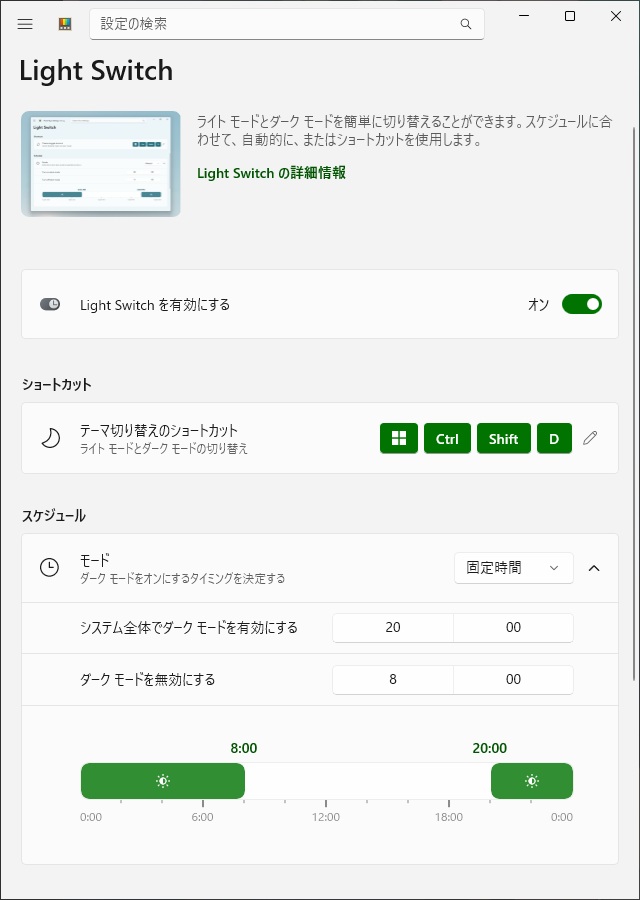Click the sun icon on left timeline bar
The width and height of the screenshot is (640, 900).
coord(163,781)
